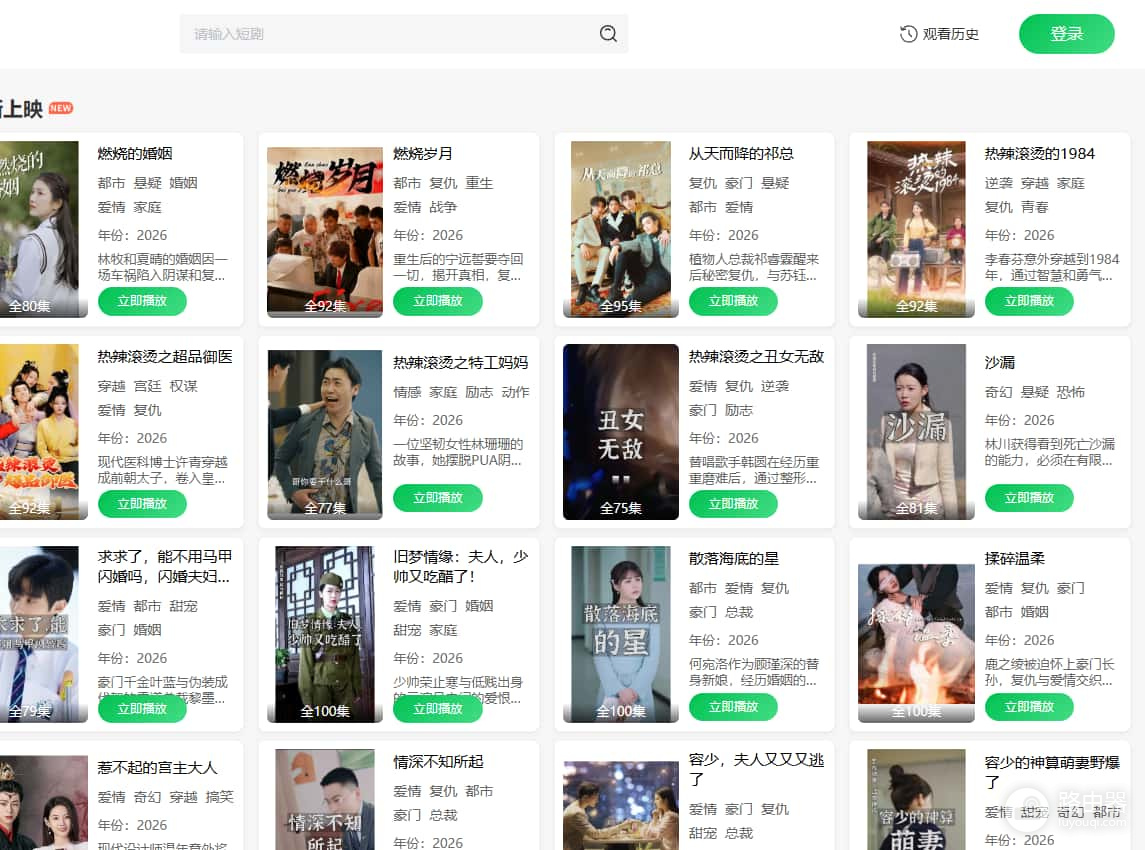This screenshot has height=850, width=1145.
Task: Open title 旧梦情缘：夫人，少帅又吃醋了
Action: 461,566
